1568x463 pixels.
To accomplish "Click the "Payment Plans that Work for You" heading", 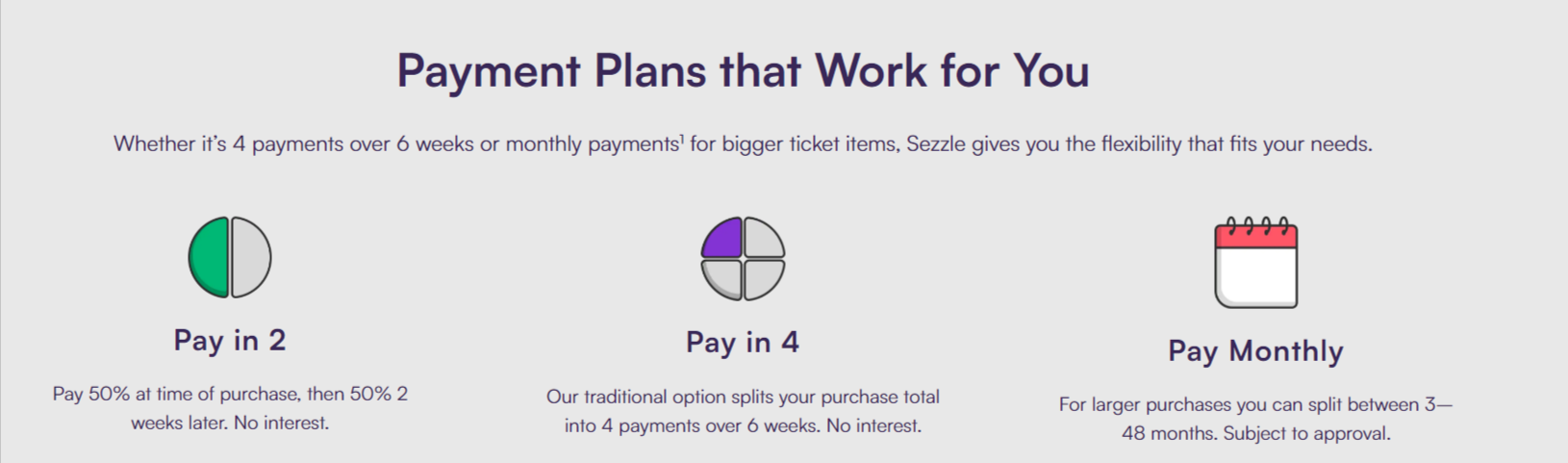I will click(743, 71).
